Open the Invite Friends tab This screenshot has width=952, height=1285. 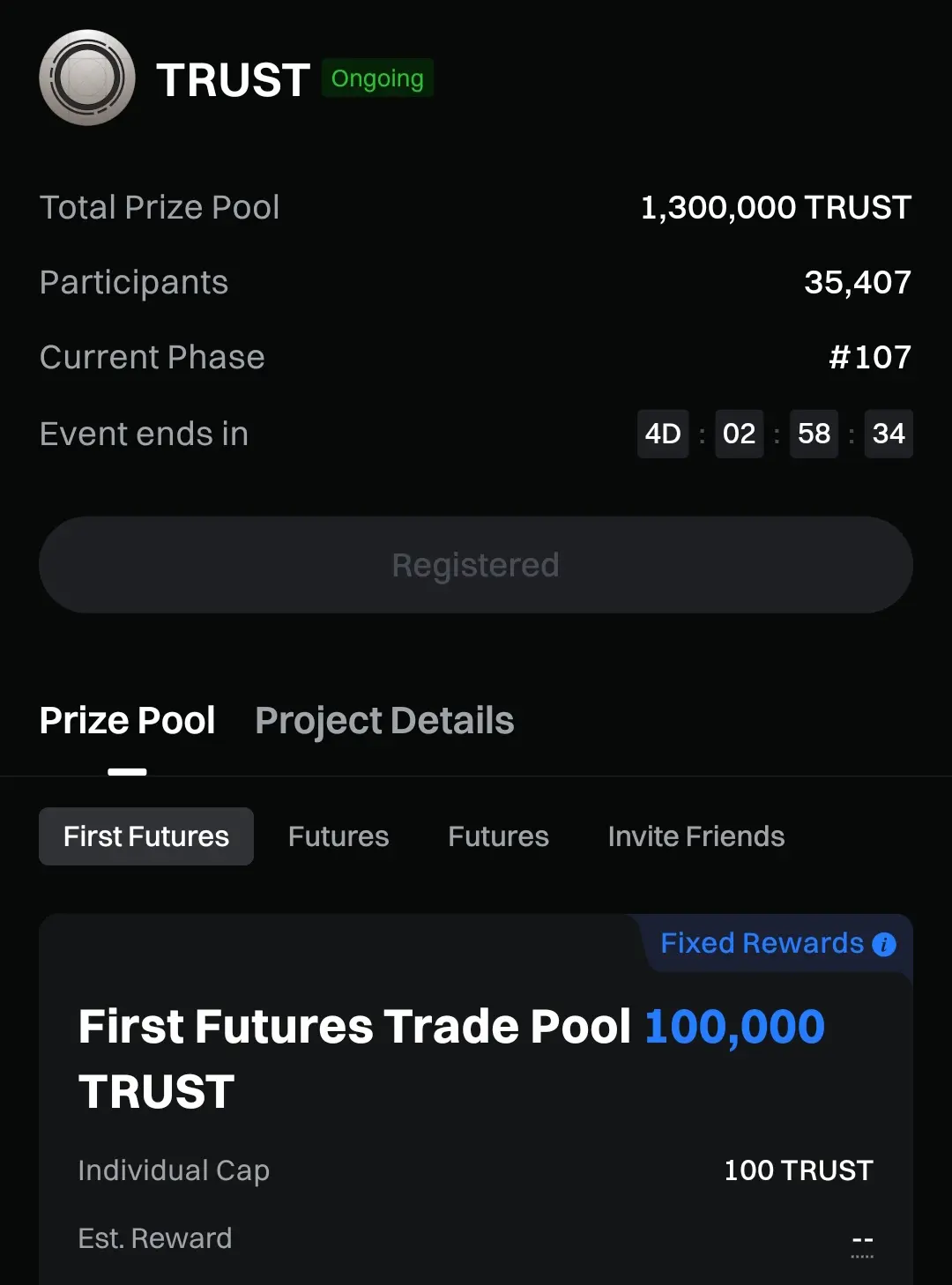point(696,836)
